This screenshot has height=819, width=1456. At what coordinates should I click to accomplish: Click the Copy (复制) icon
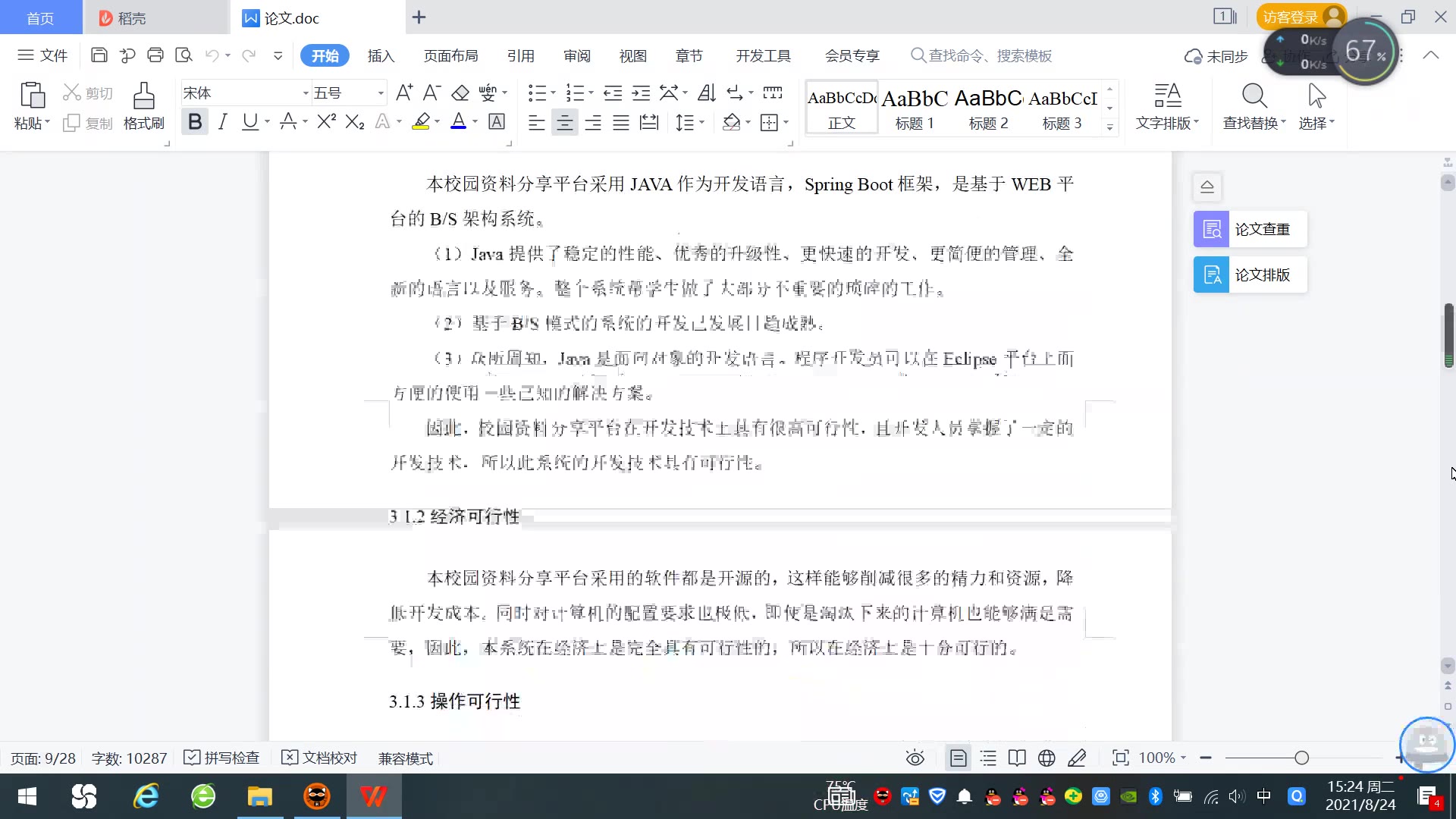[71, 123]
